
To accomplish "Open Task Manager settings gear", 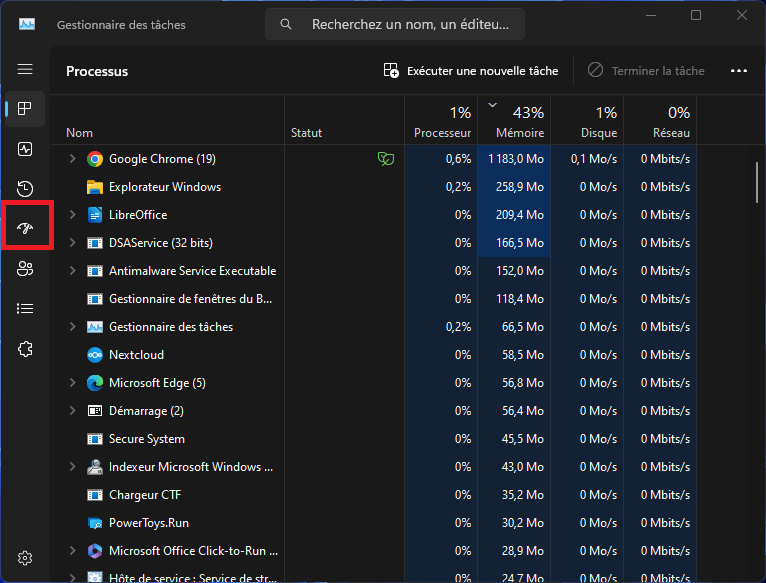I will point(25,558).
